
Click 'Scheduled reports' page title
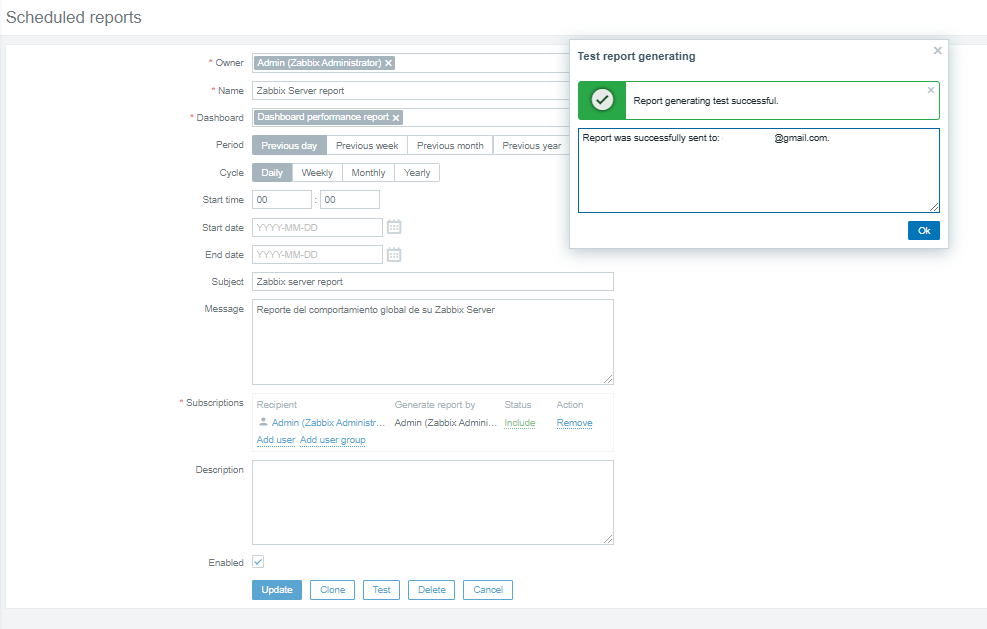click(74, 18)
